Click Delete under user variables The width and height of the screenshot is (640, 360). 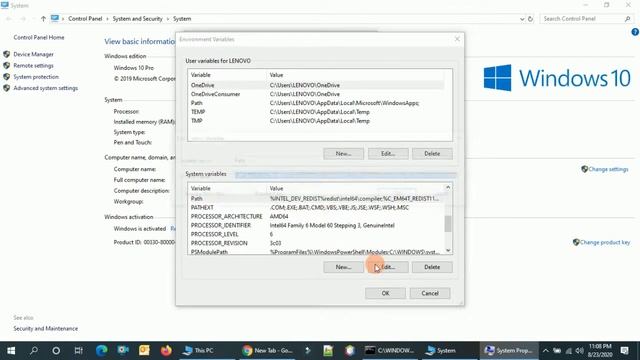tap(432, 153)
